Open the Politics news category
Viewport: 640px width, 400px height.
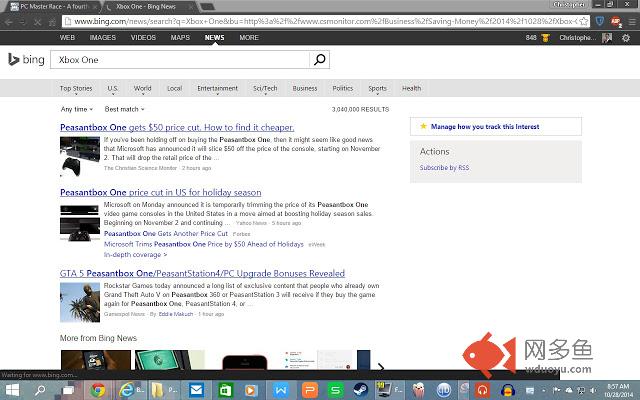342,88
